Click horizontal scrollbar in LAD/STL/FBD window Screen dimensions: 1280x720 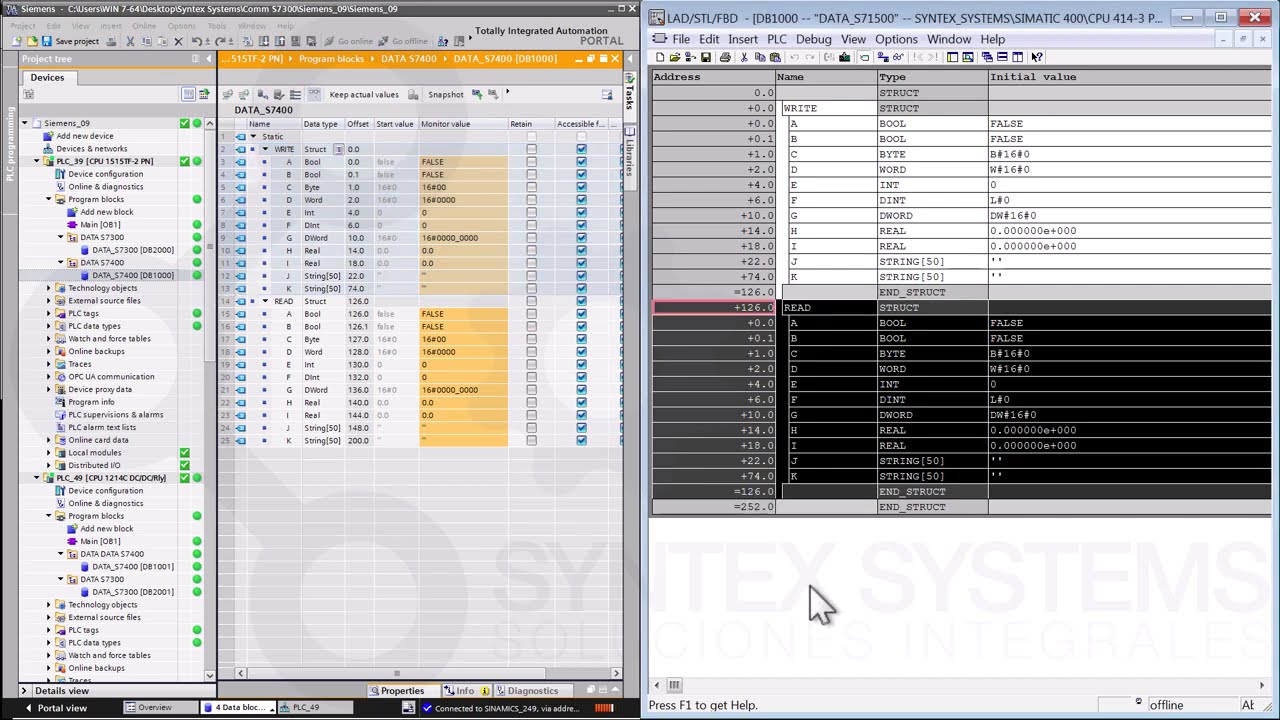[x=960, y=685]
